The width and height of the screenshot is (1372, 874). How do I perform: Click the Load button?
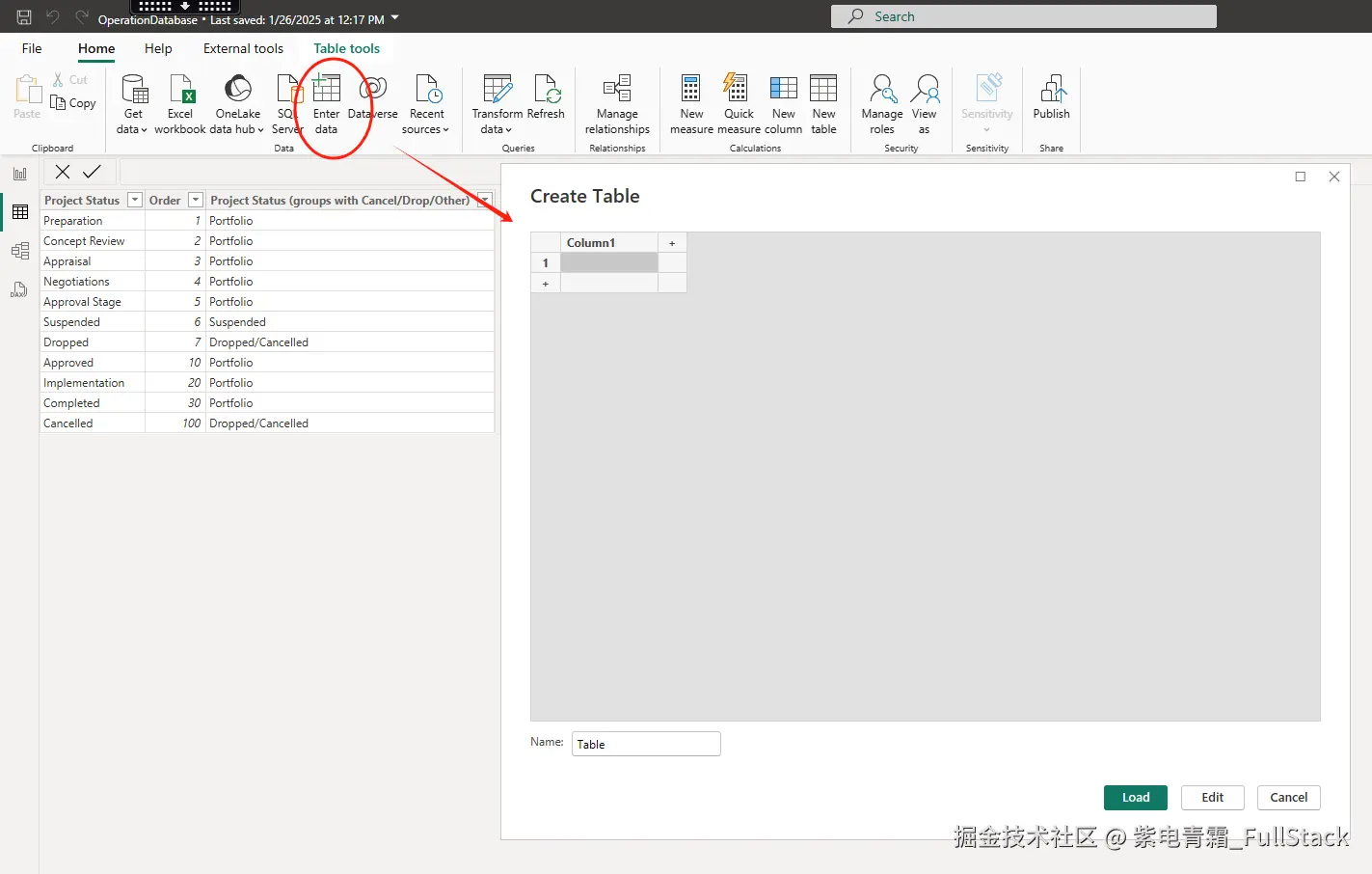(1136, 797)
